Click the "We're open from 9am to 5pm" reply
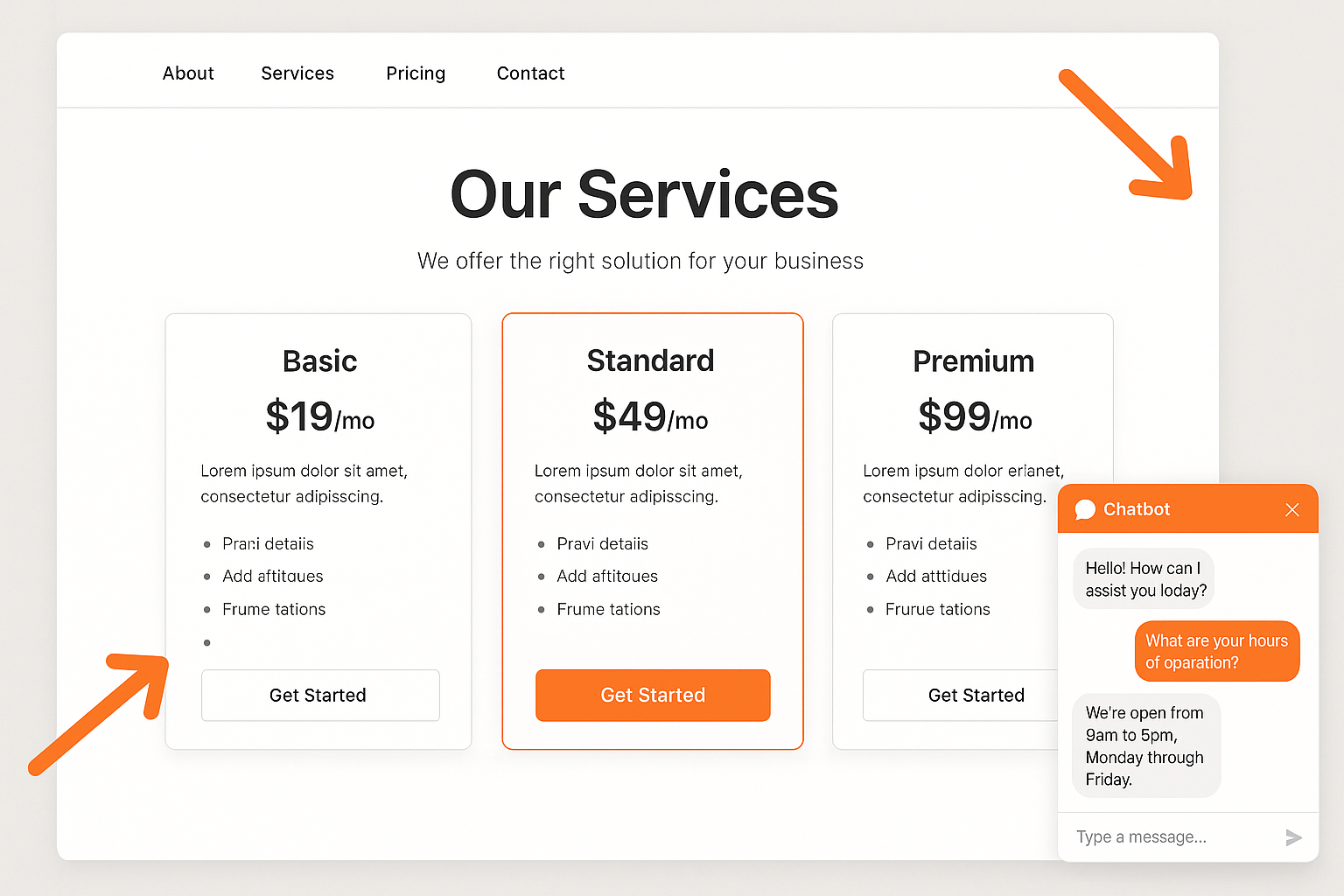 [1145, 745]
